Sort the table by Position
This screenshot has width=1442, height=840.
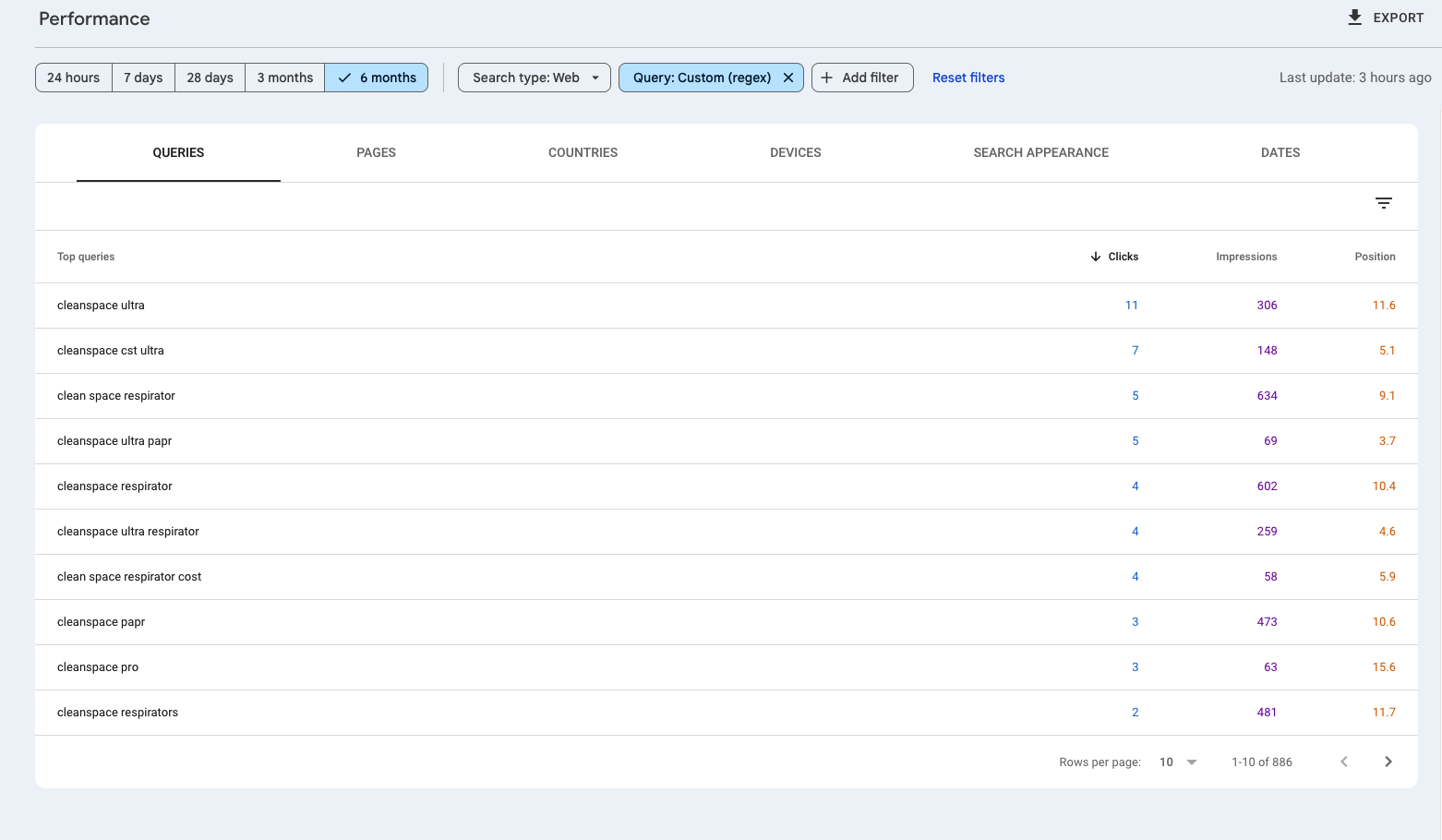[x=1375, y=257]
